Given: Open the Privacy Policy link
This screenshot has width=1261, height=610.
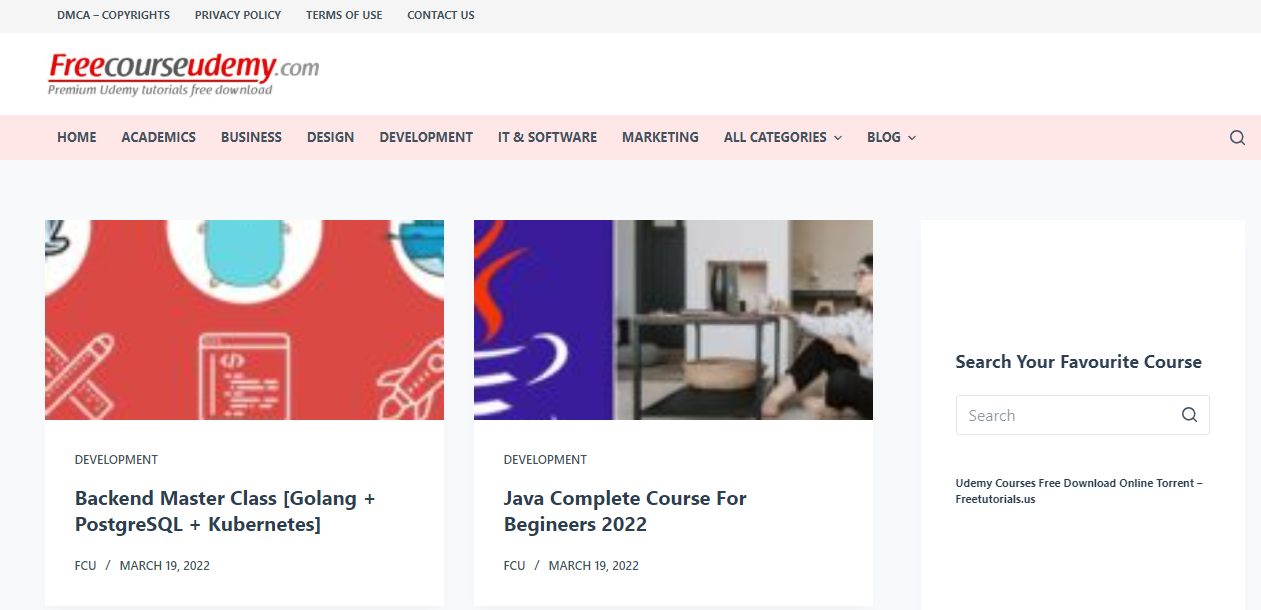Looking at the screenshot, I should click(x=238, y=15).
